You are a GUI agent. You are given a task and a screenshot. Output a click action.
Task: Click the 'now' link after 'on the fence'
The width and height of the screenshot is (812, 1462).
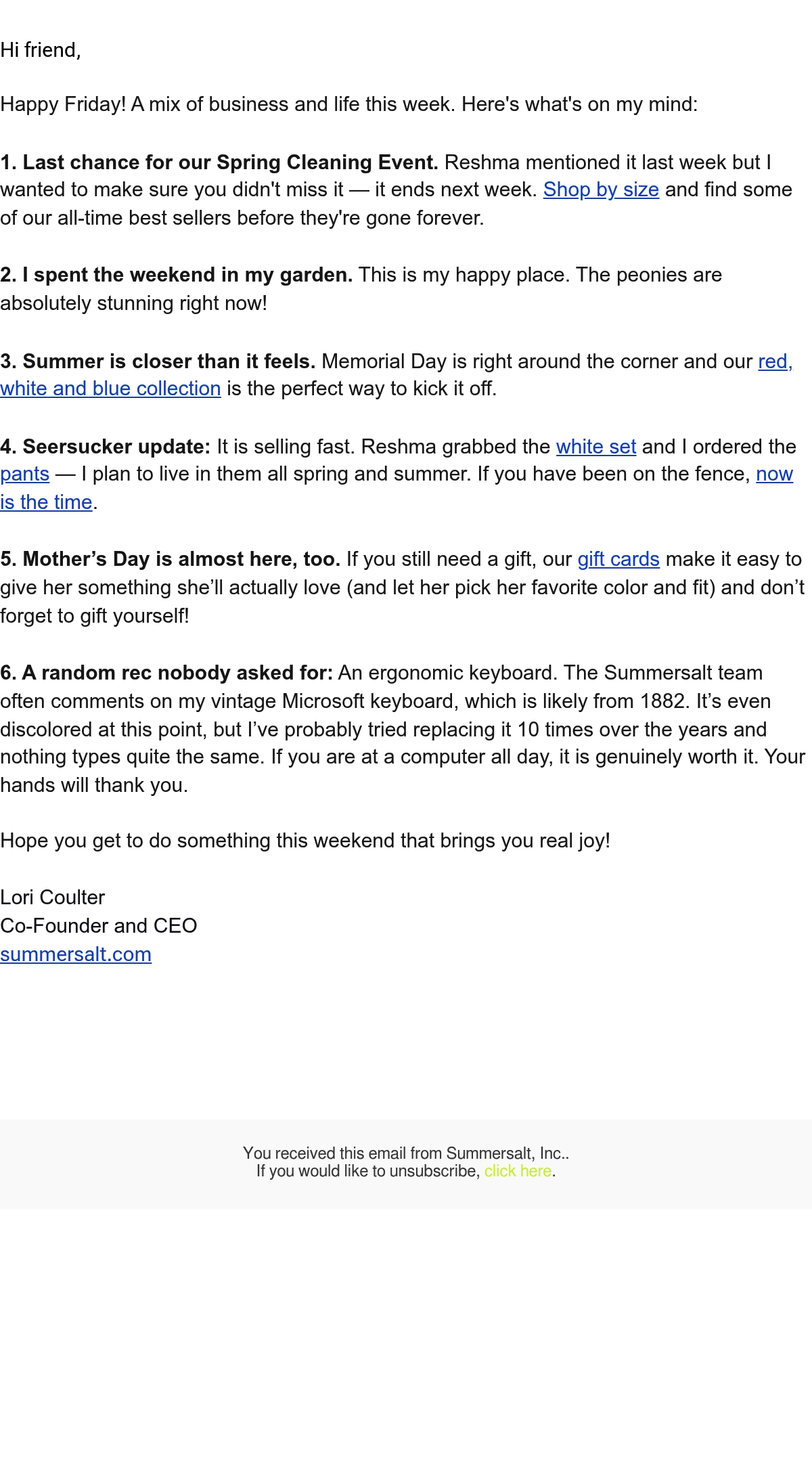tap(775, 474)
